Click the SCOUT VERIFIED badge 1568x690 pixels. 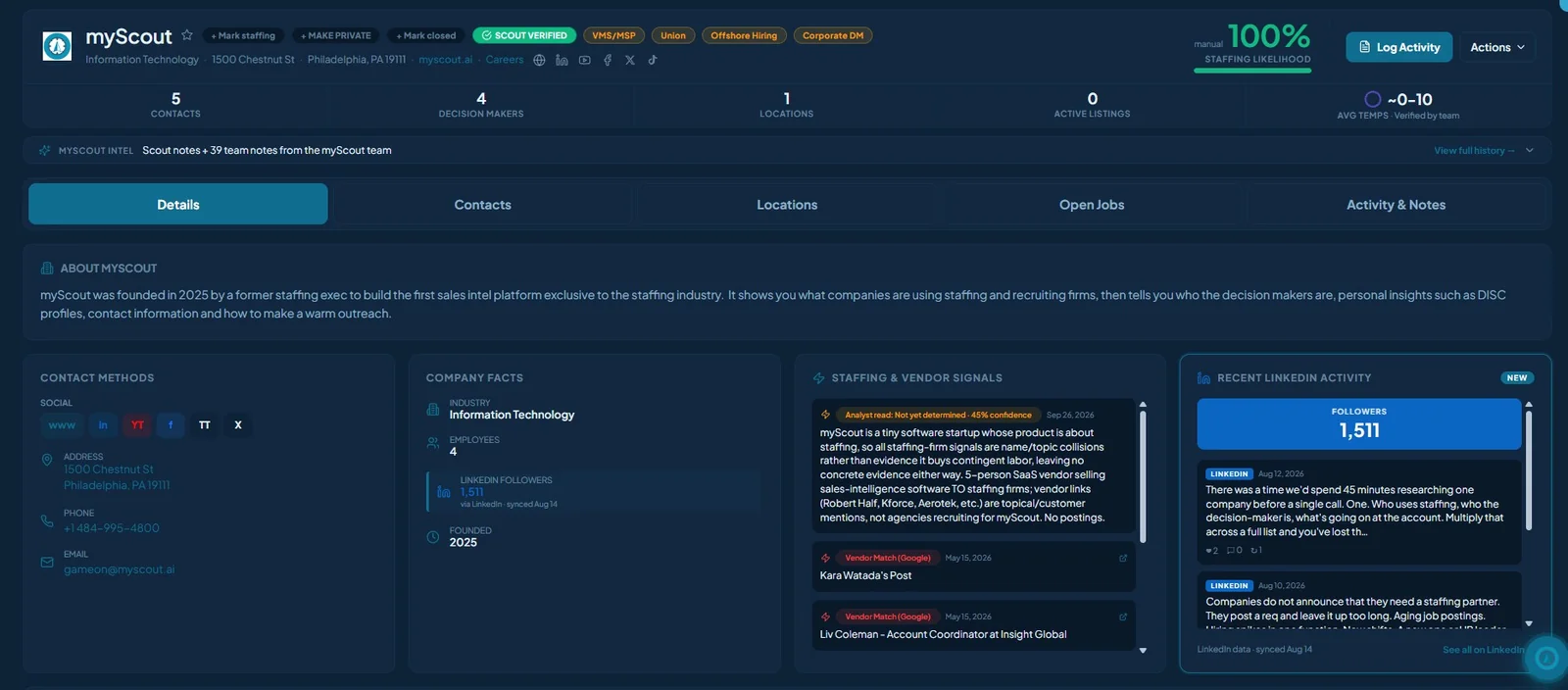pyautogui.click(x=524, y=35)
